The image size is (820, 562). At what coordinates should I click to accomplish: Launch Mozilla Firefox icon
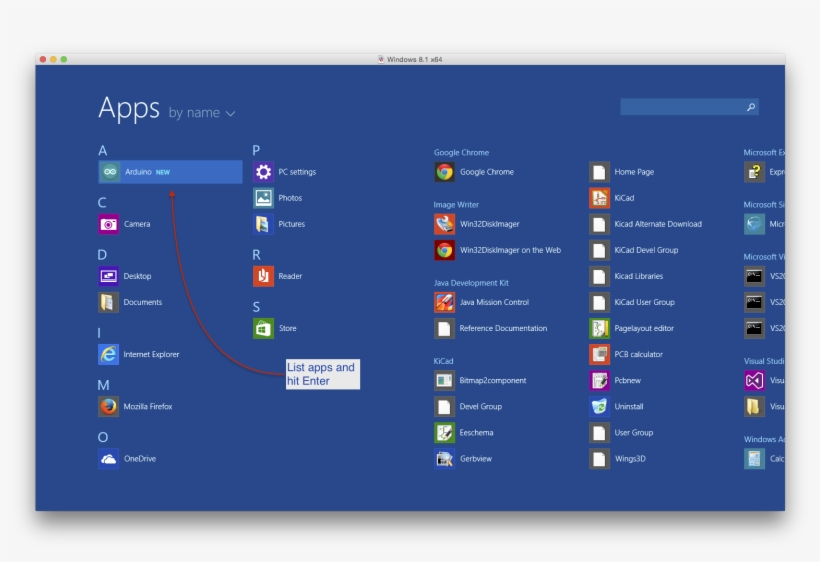[x=109, y=407]
